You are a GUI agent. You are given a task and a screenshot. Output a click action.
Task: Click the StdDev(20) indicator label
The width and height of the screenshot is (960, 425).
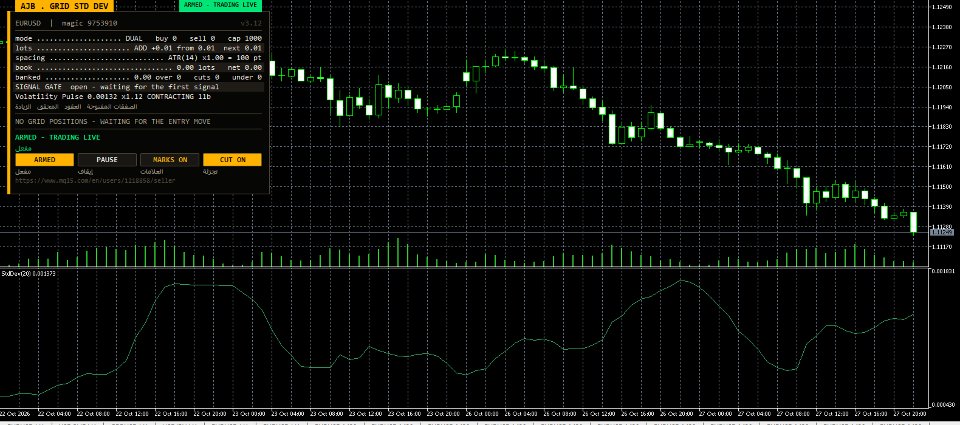29,274
